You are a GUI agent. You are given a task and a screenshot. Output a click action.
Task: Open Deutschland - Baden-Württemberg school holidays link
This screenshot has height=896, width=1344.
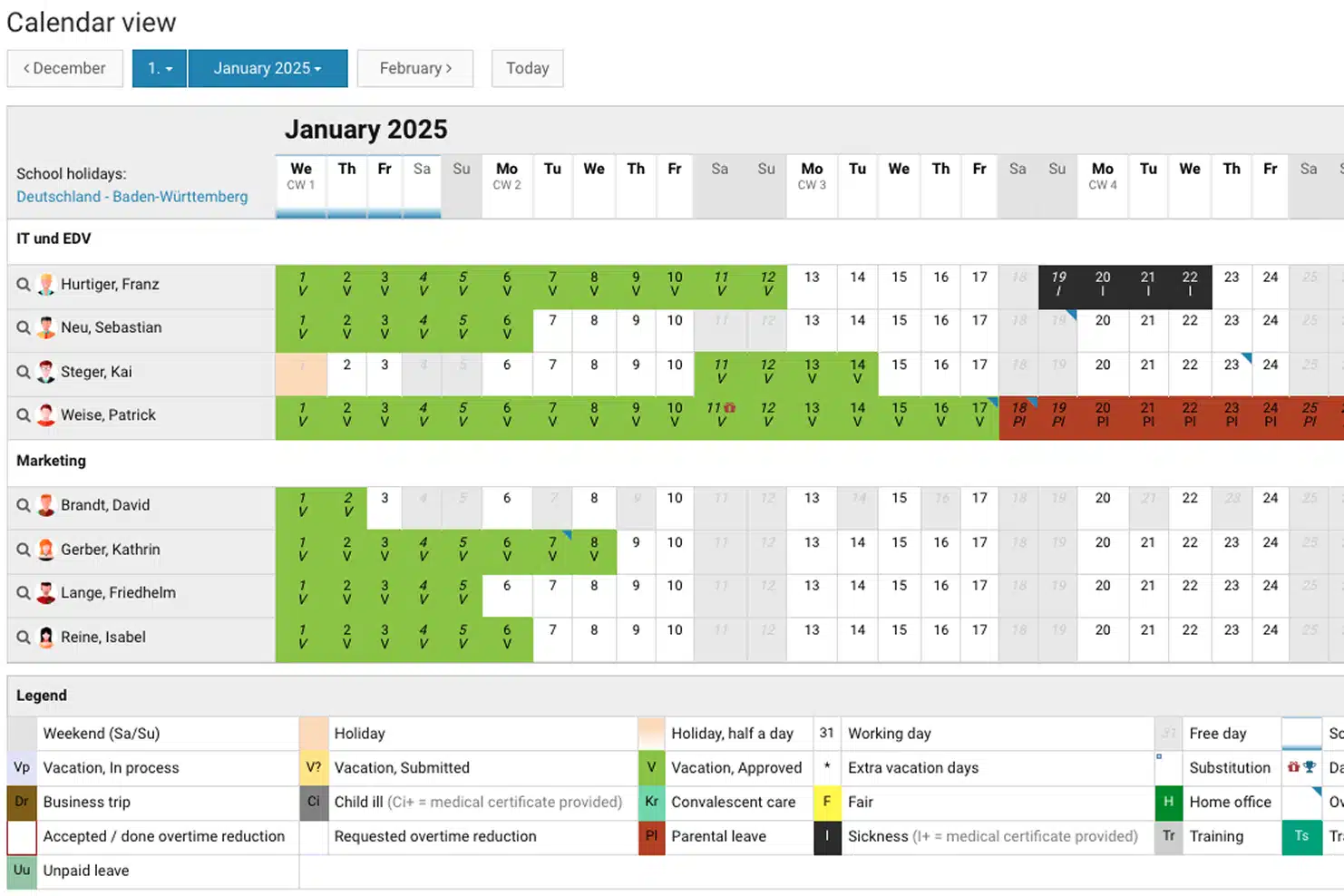click(132, 197)
